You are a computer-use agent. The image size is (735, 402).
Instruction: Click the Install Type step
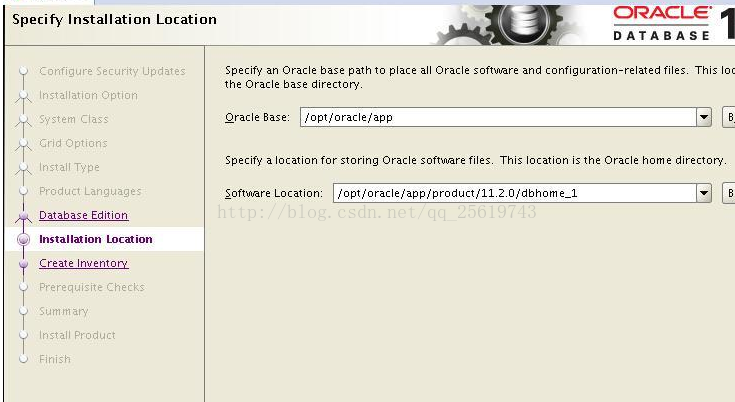(69, 167)
